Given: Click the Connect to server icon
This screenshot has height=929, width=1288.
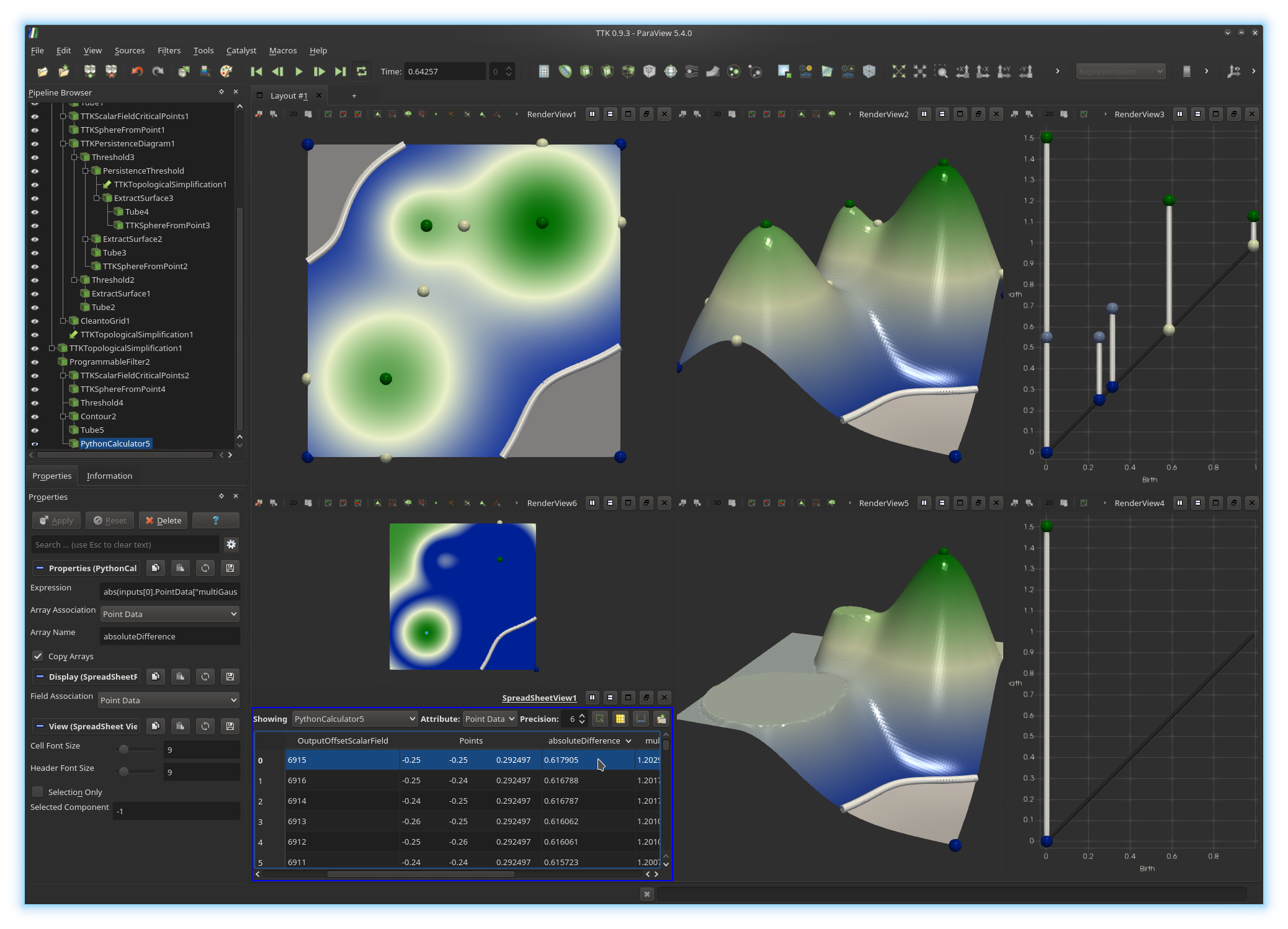Looking at the screenshot, I should pos(90,71).
